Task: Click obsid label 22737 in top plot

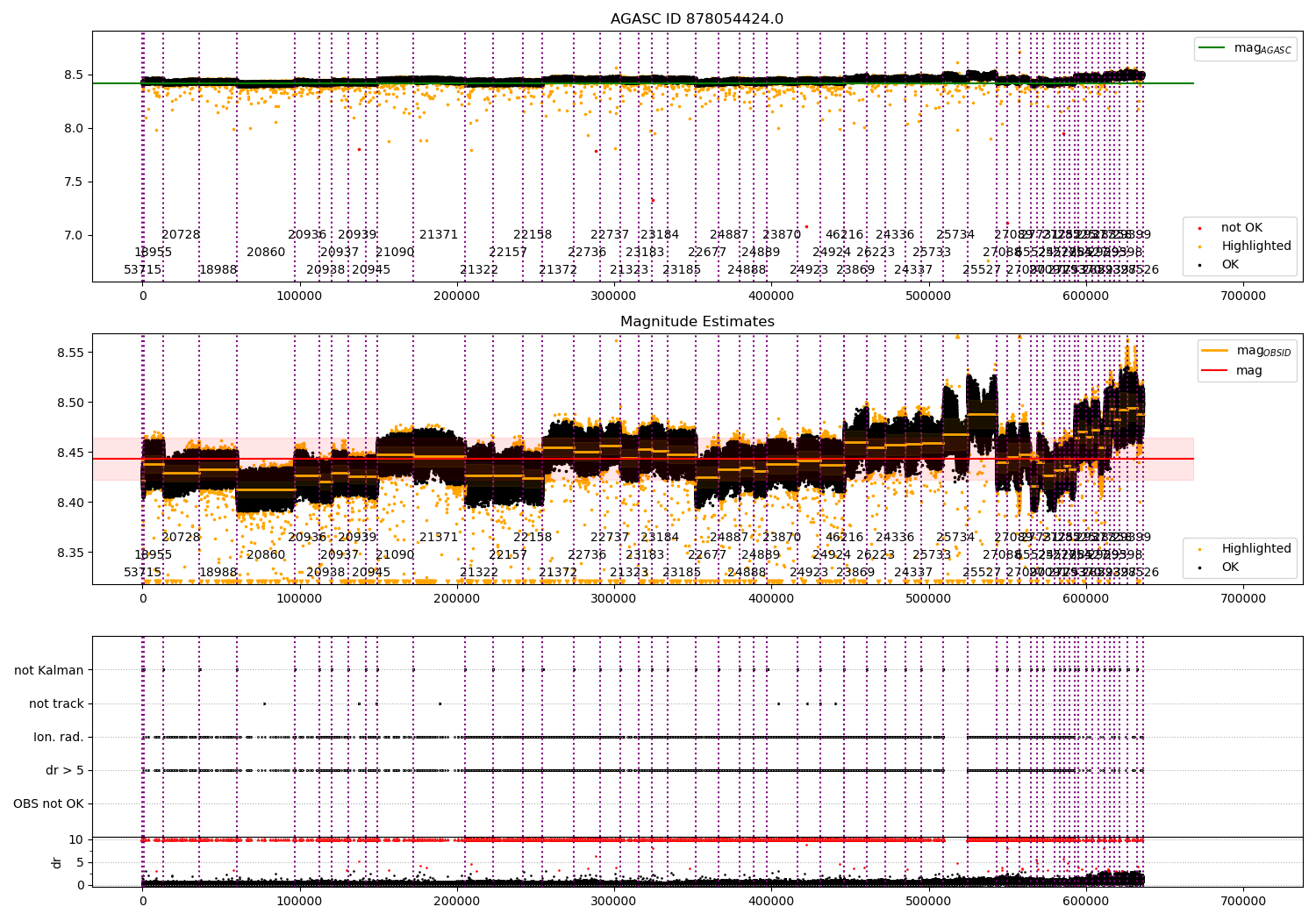Action: point(610,235)
